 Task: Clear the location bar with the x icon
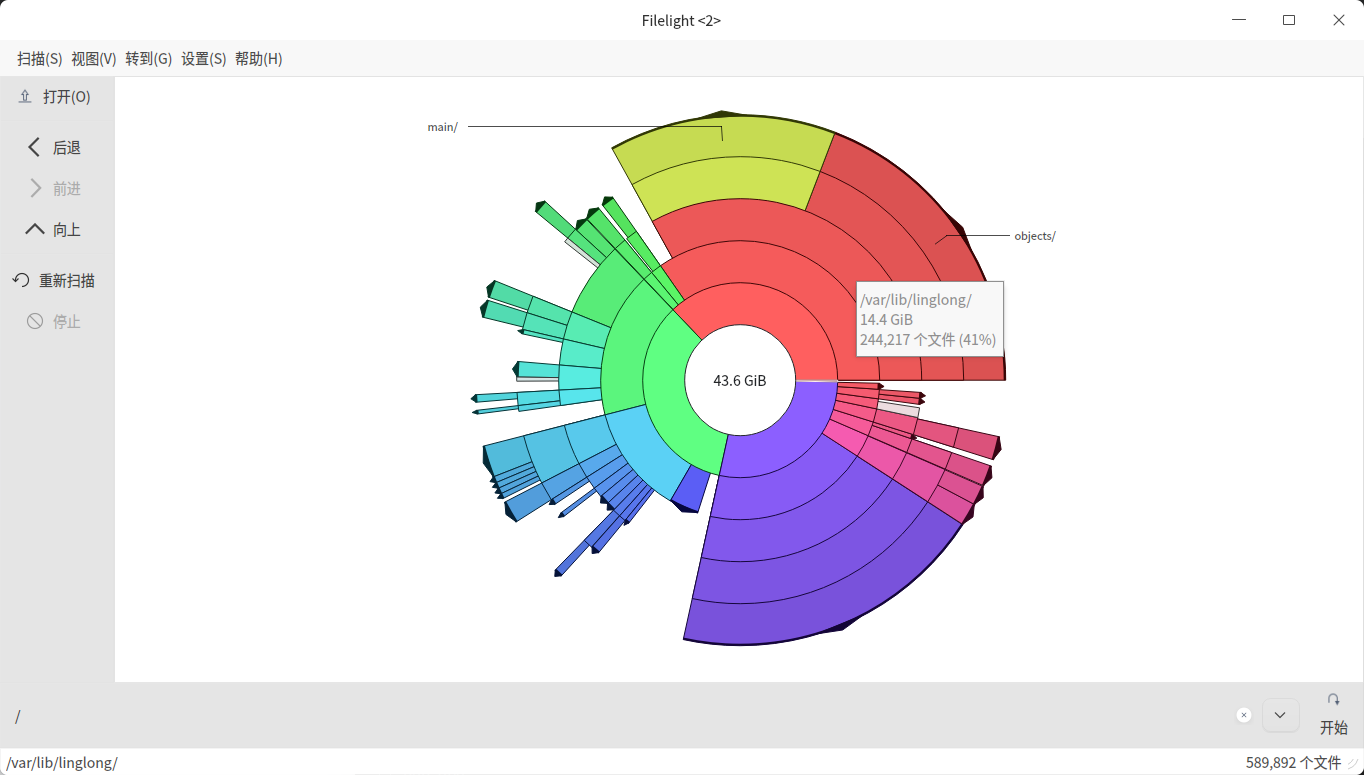point(1244,715)
